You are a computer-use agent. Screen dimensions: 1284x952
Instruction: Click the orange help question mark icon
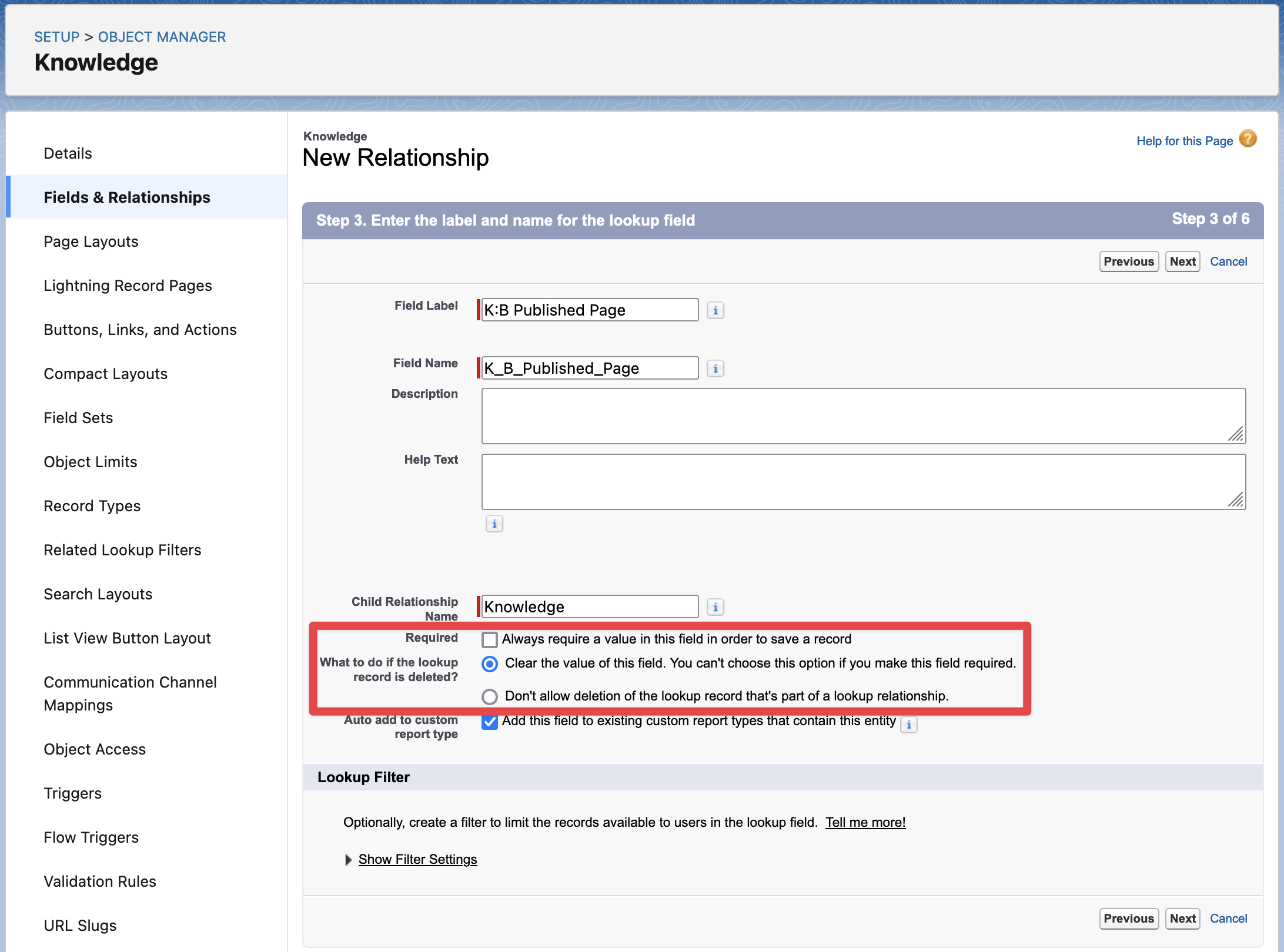(x=1248, y=139)
